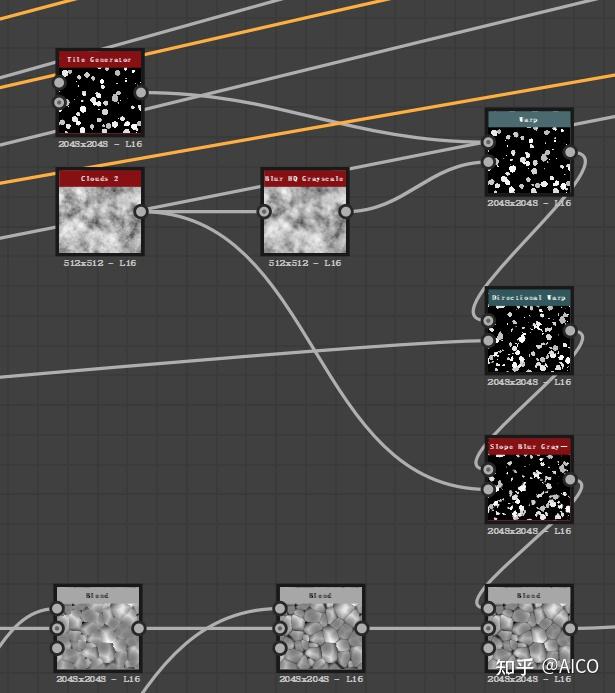Click the Directional Warp output connector
The image size is (615, 693).
pos(570,331)
